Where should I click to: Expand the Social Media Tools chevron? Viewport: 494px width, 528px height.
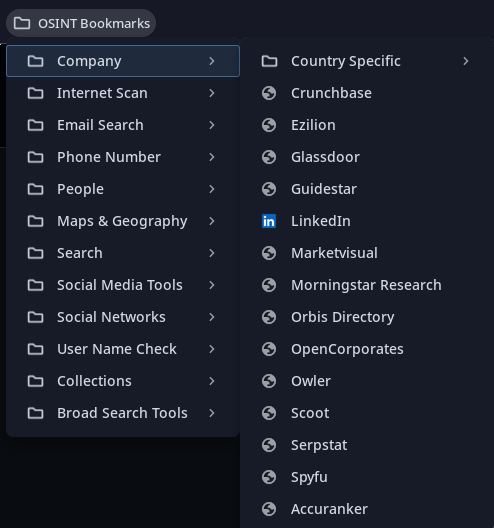click(x=212, y=285)
